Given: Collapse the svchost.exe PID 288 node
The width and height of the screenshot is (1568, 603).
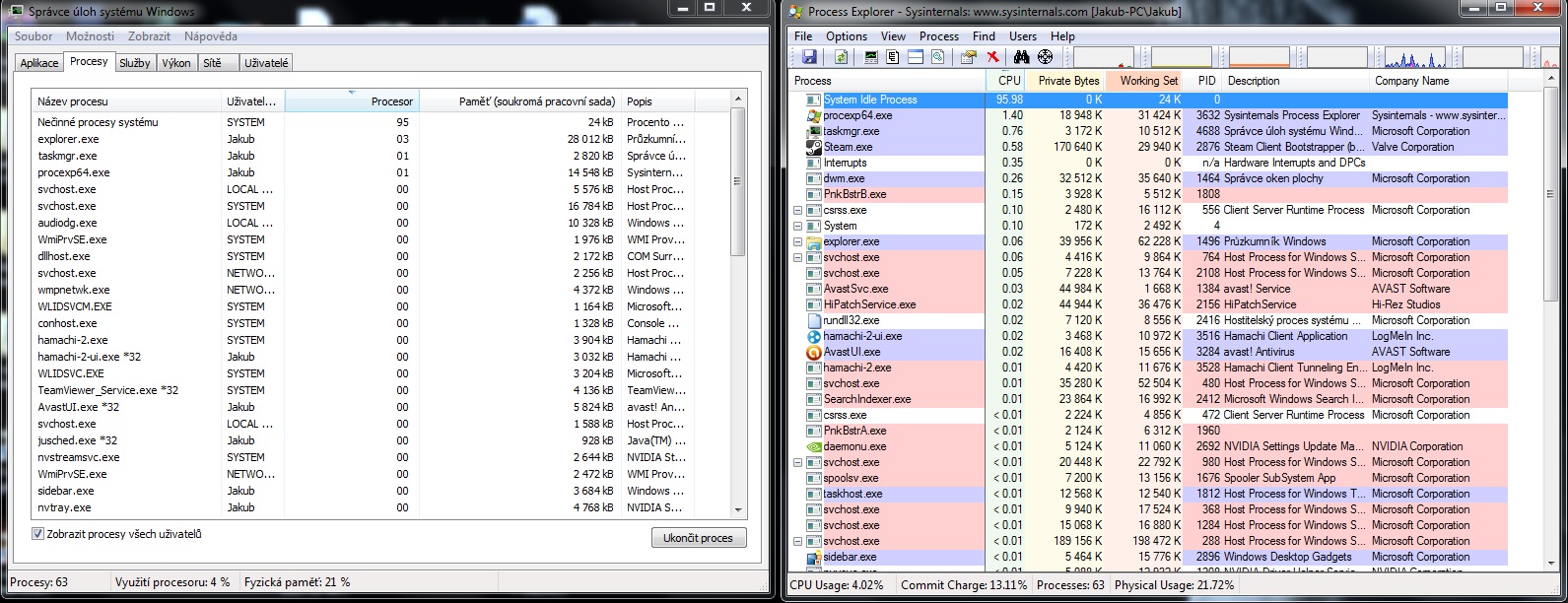Looking at the screenshot, I should pos(798,541).
